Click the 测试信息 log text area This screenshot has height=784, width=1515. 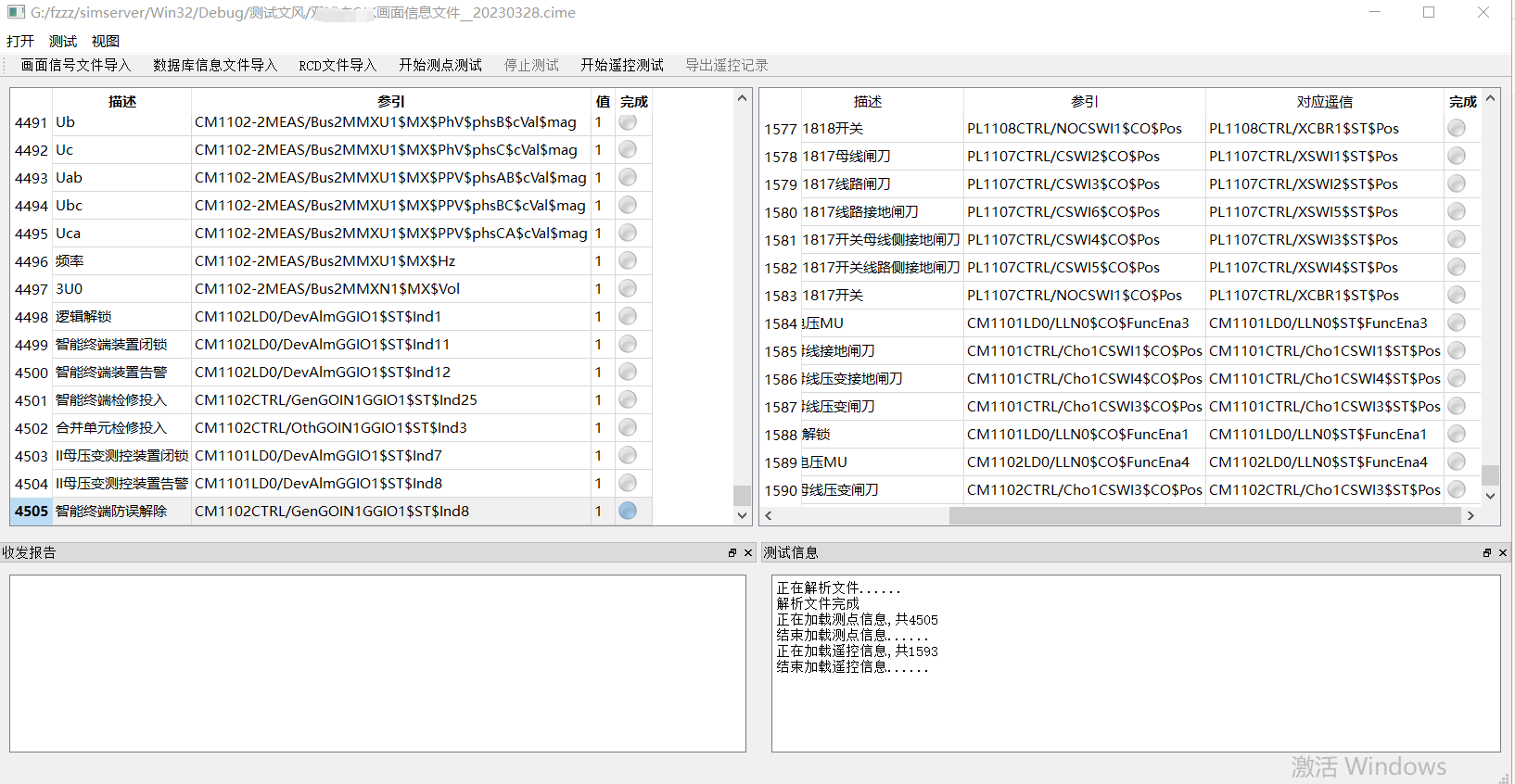[1136, 664]
